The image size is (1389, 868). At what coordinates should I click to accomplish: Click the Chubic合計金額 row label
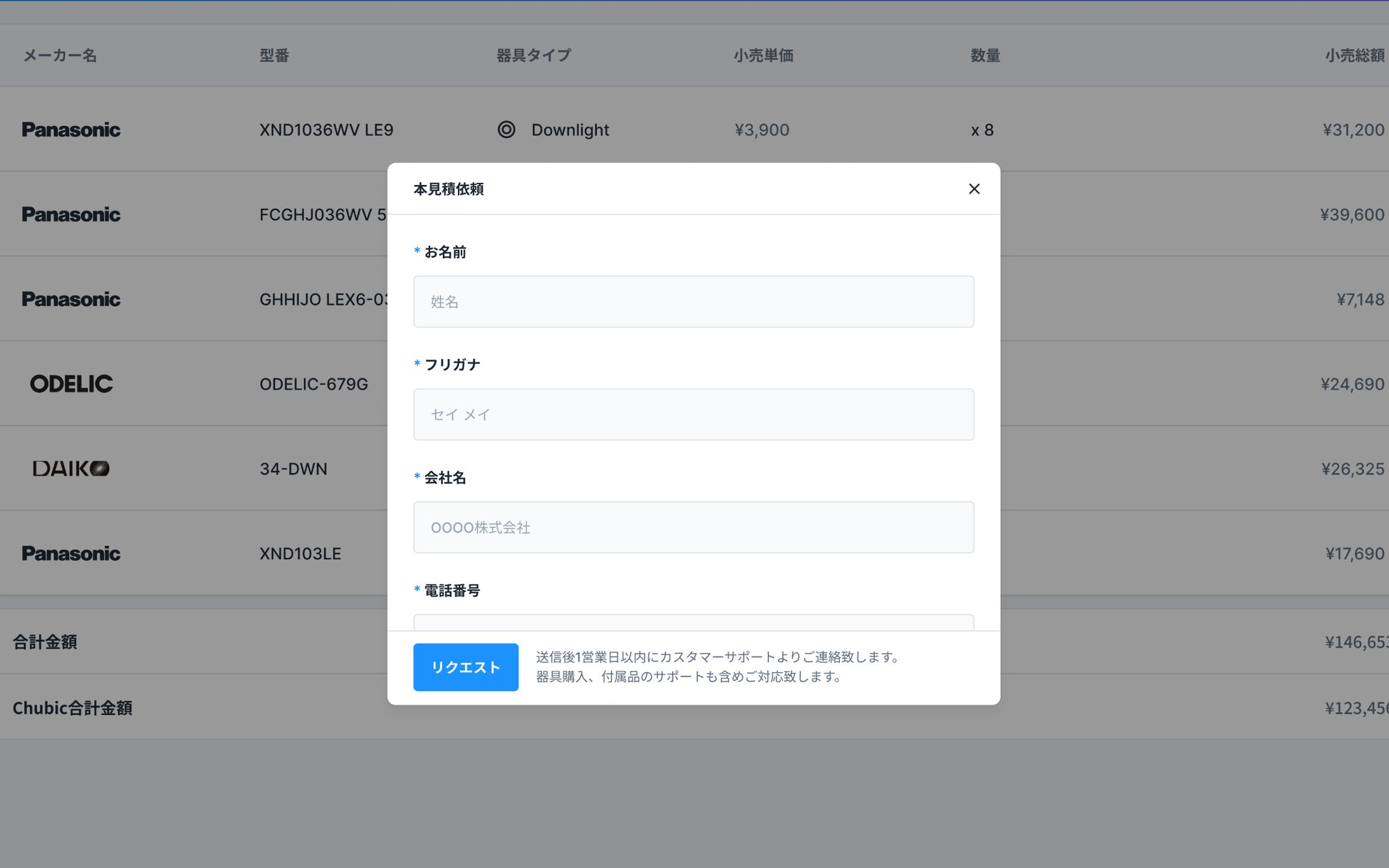[73, 708]
